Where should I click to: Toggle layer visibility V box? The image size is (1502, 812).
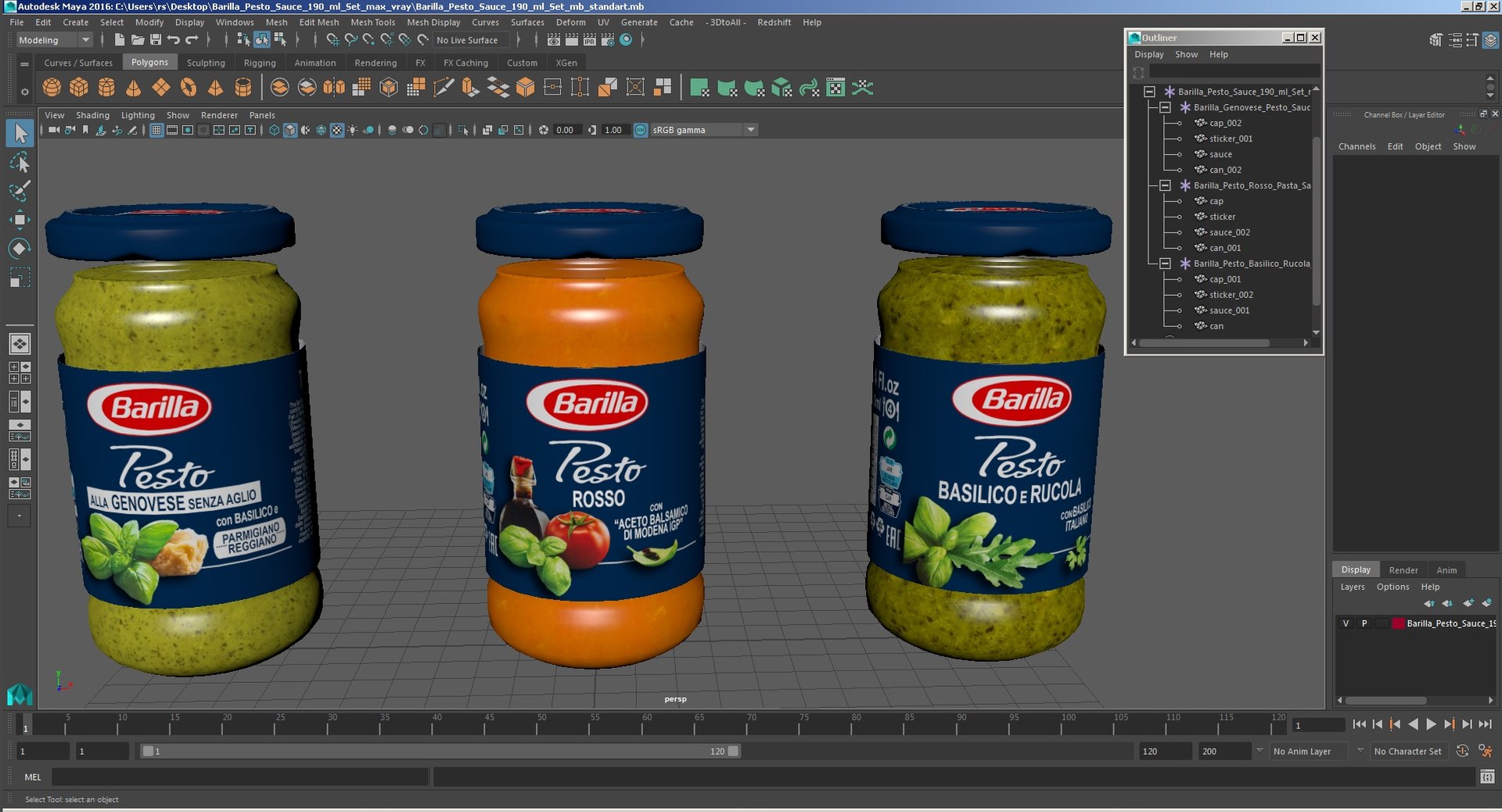pos(1346,623)
